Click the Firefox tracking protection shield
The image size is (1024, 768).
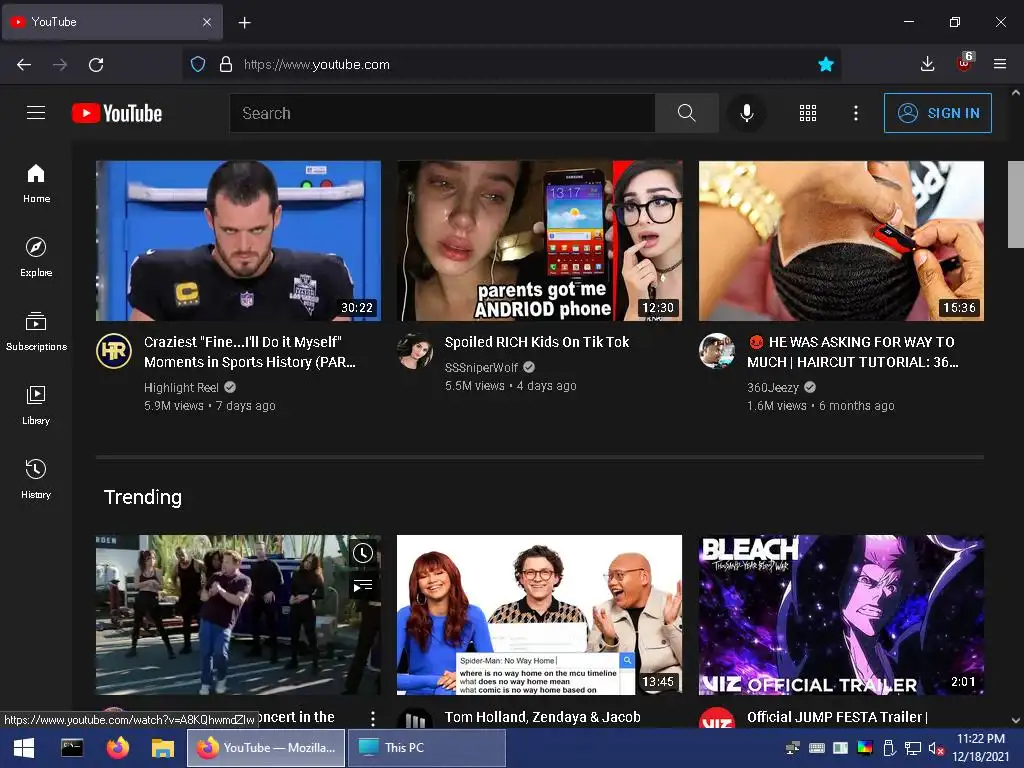pos(198,64)
